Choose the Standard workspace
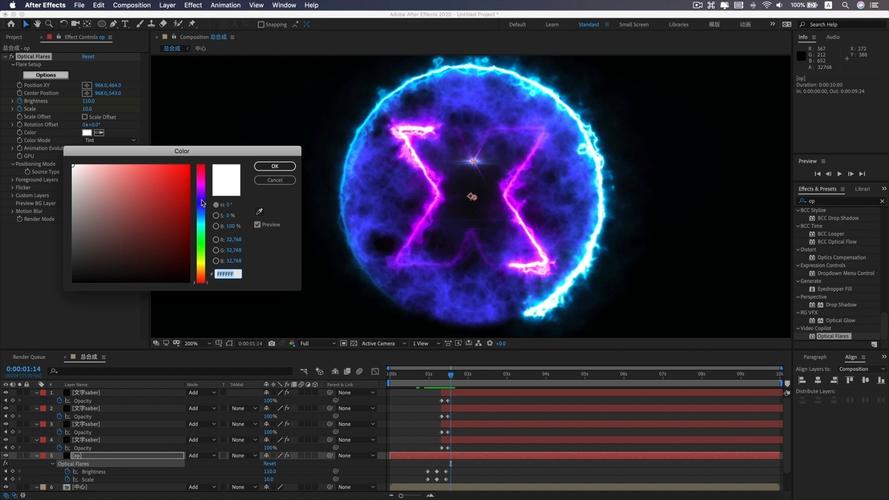 click(x=589, y=24)
